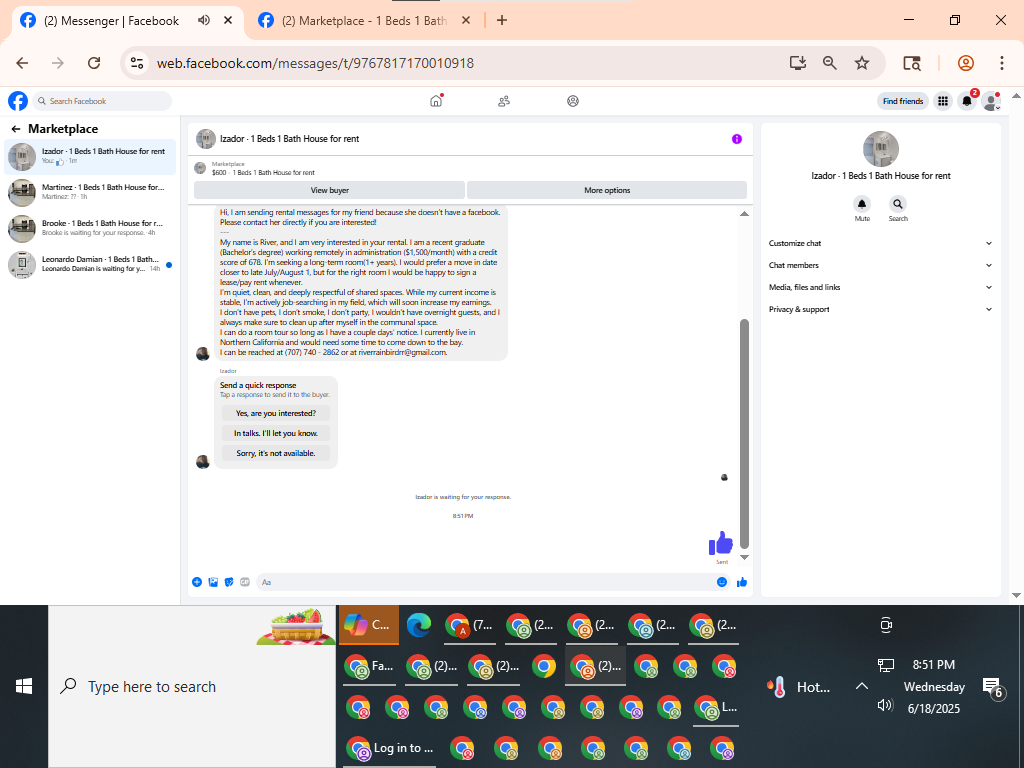
Task: Expand the Customize chat section
Action: (x=880, y=243)
